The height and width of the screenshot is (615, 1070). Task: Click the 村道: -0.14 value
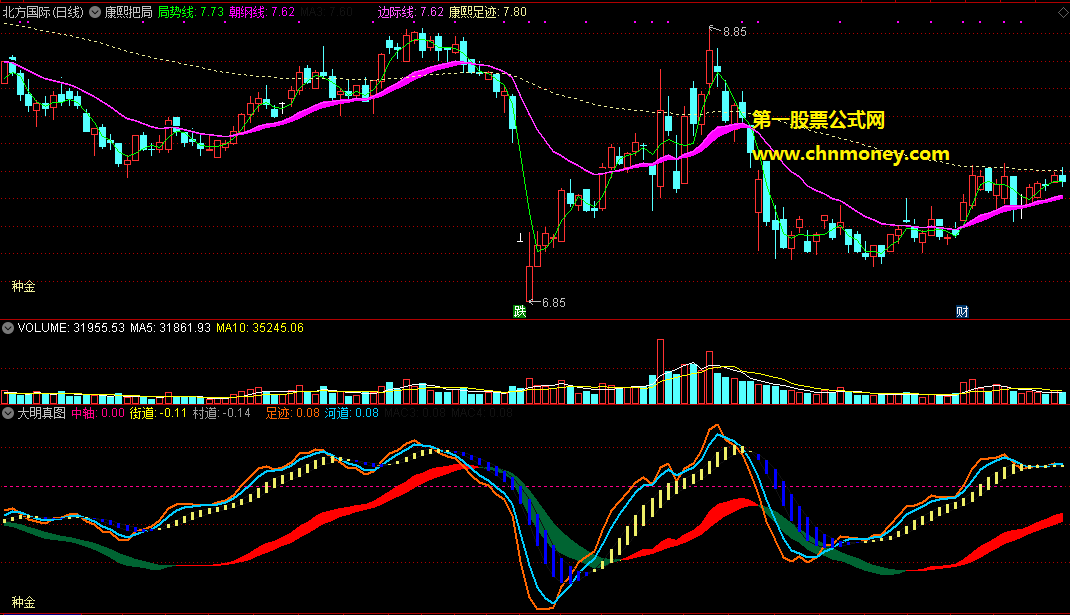(222, 413)
